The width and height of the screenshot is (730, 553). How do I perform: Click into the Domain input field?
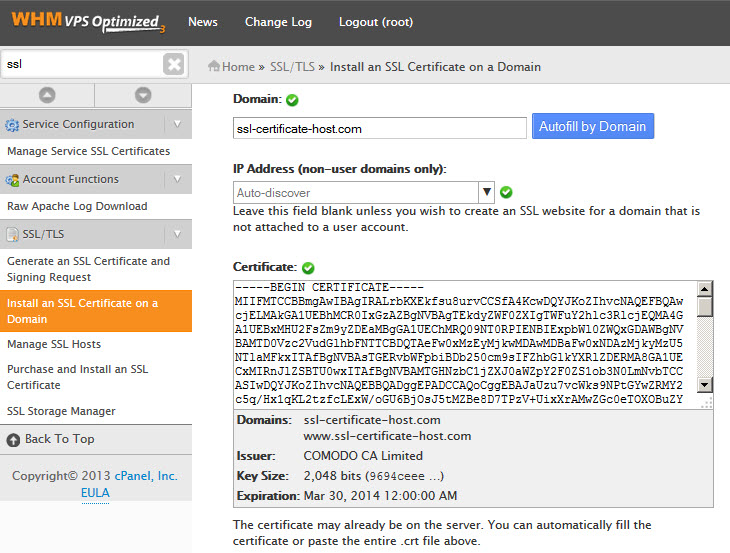(x=379, y=128)
